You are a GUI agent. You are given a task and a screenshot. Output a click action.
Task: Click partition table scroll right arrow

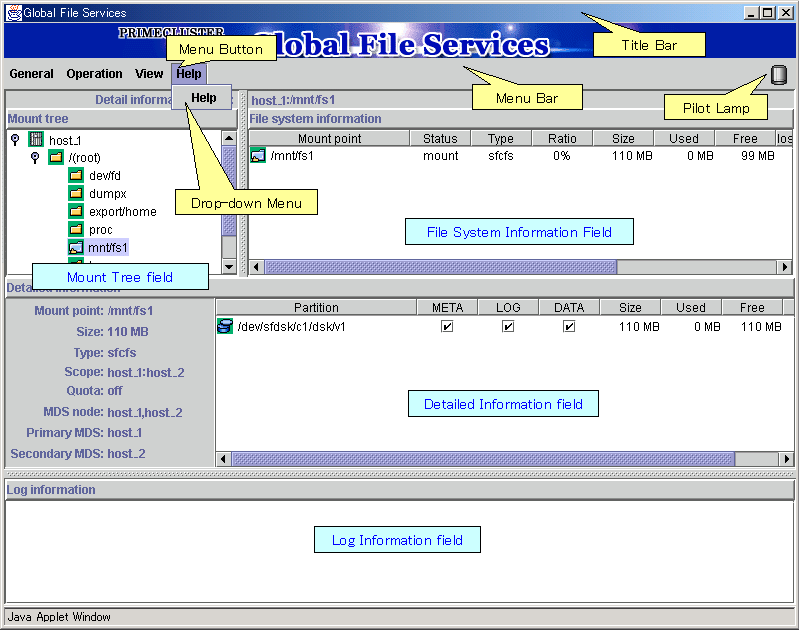(786, 459)
